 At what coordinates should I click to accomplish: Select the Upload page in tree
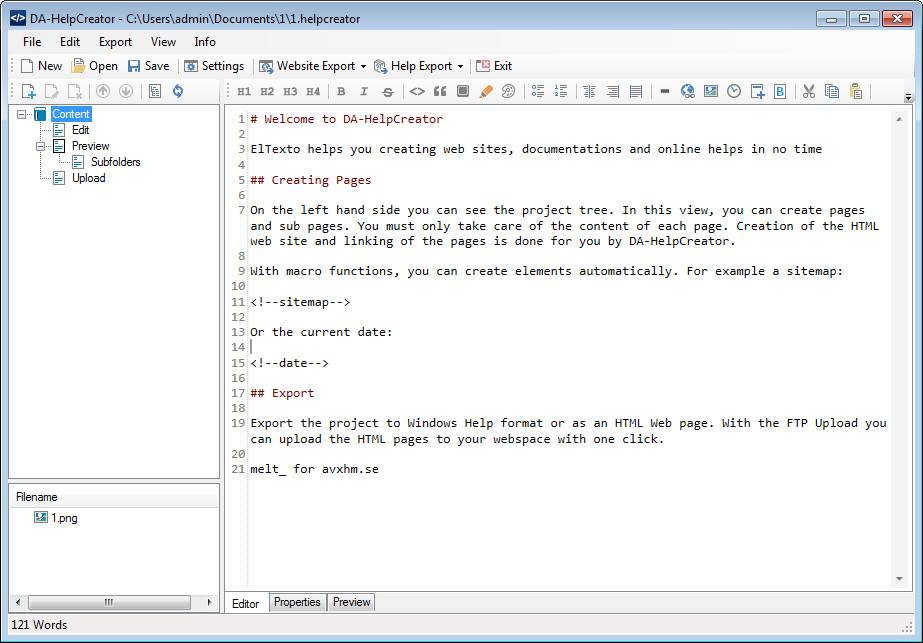tap(88, 178)
